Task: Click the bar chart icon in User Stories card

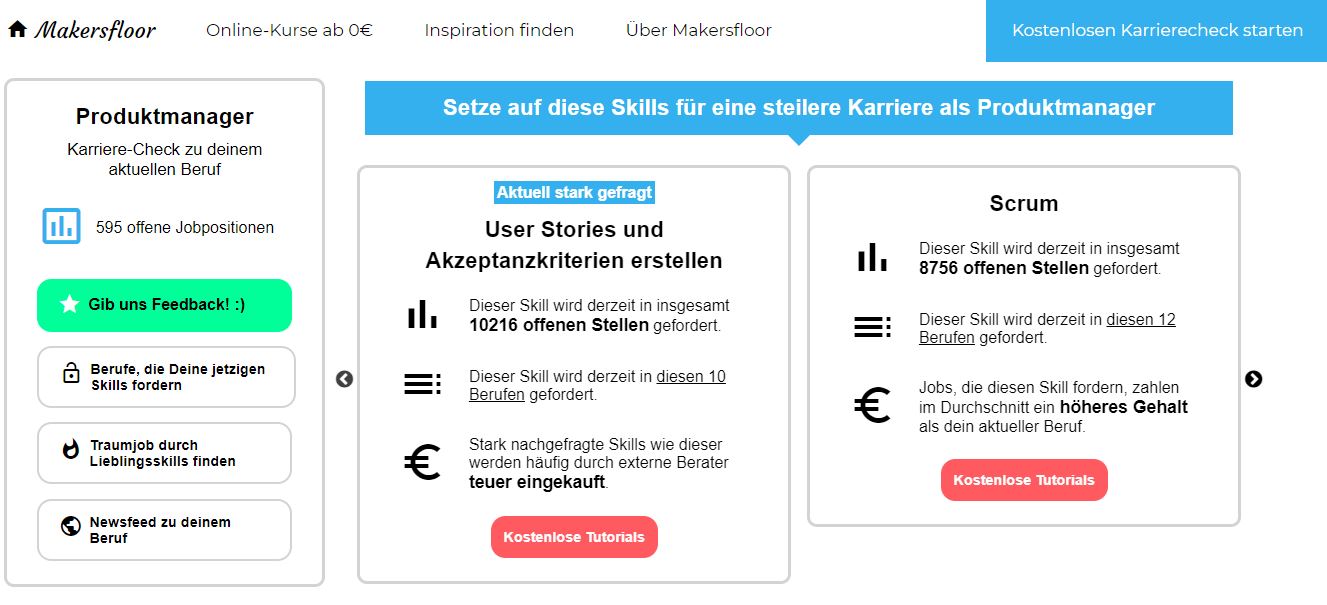Action: [422, 314]
